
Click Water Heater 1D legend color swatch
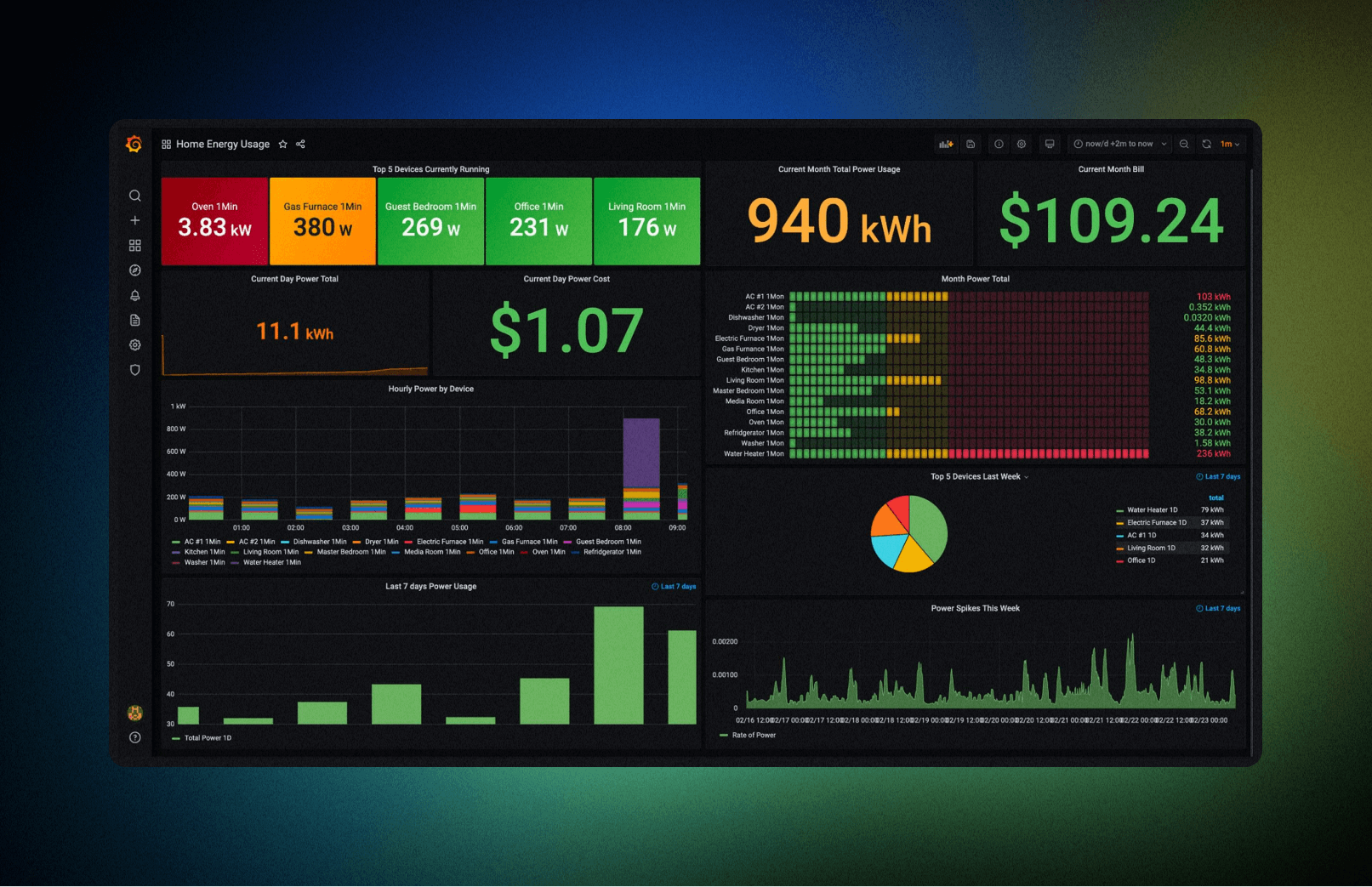click(x=1119, y=511)
